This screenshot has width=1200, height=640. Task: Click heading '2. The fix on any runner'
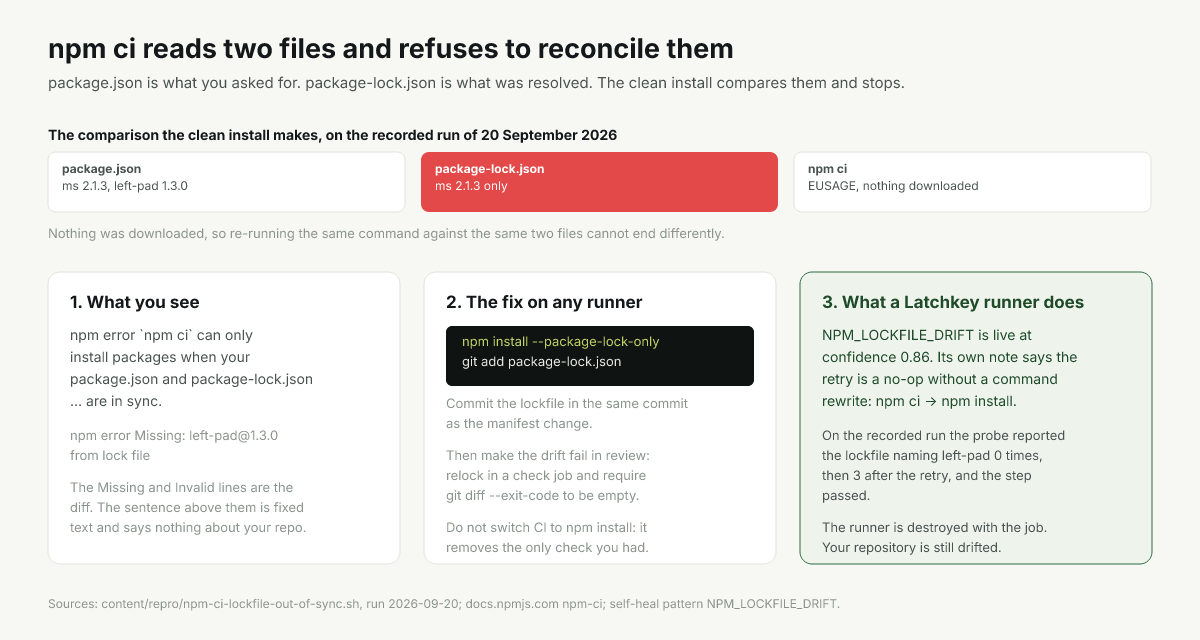pyautogui.click(x=544, y=302)
